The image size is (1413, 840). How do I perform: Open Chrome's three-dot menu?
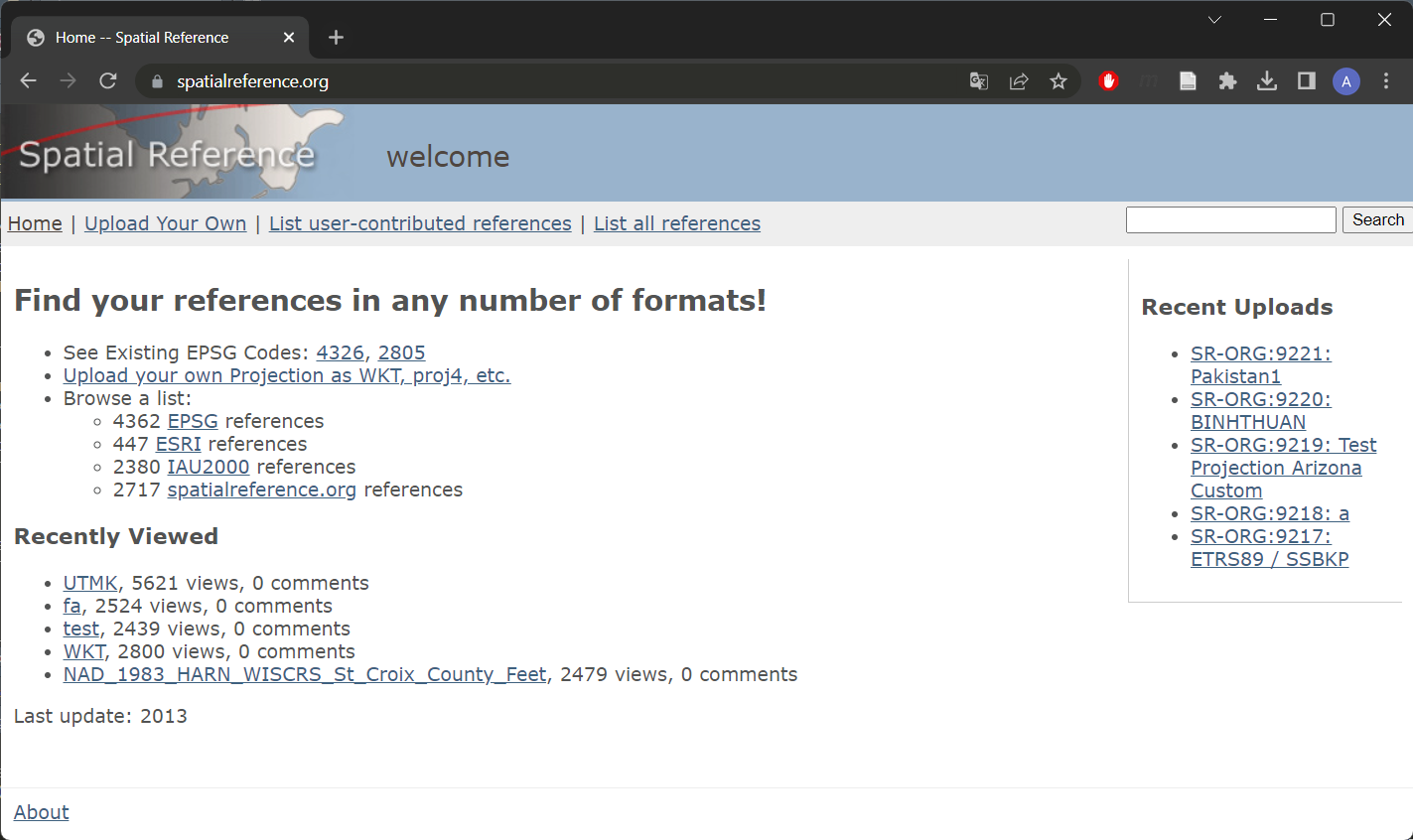pos(1386,81)
